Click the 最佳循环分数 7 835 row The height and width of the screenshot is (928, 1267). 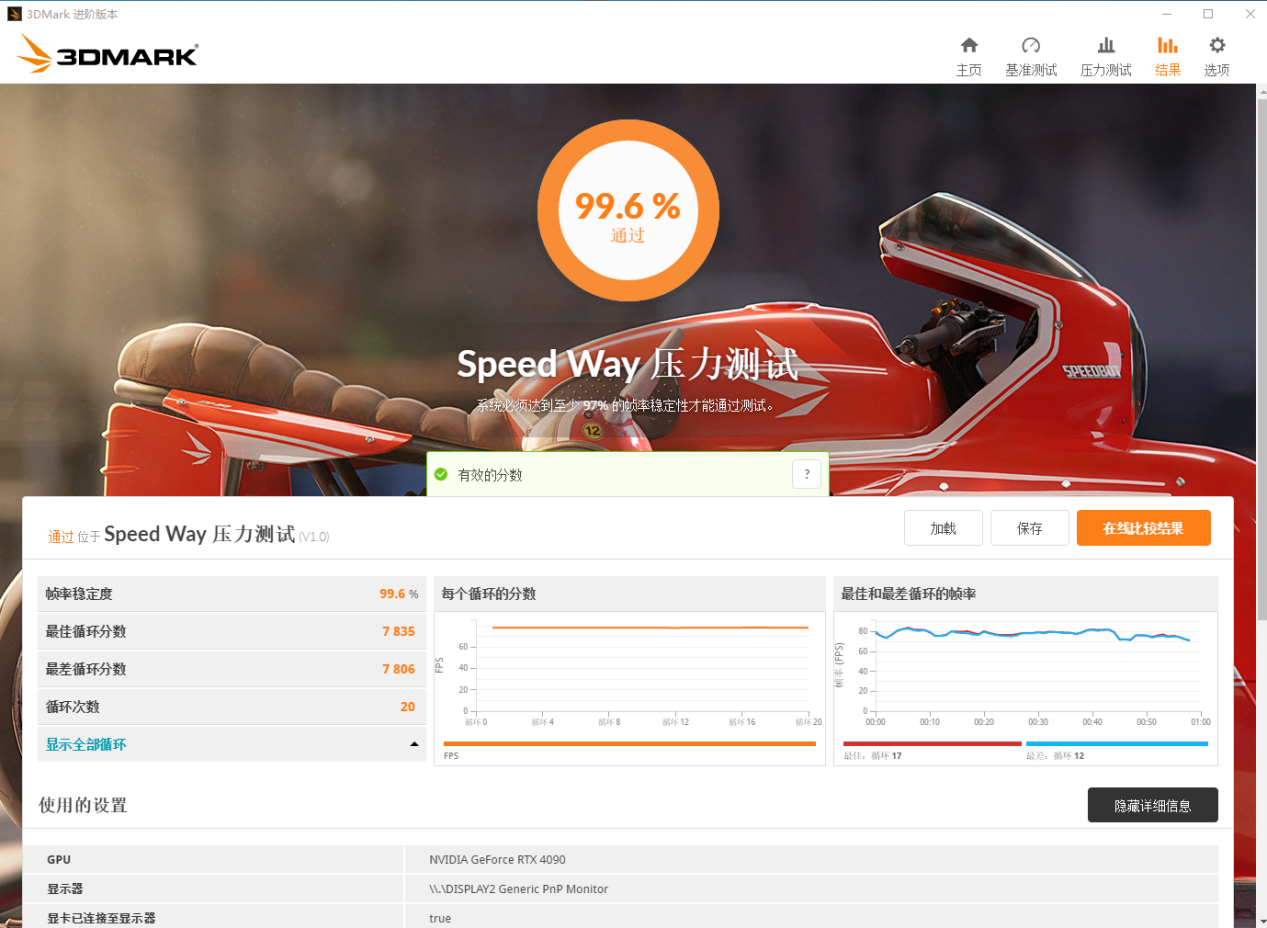[232, 631]
